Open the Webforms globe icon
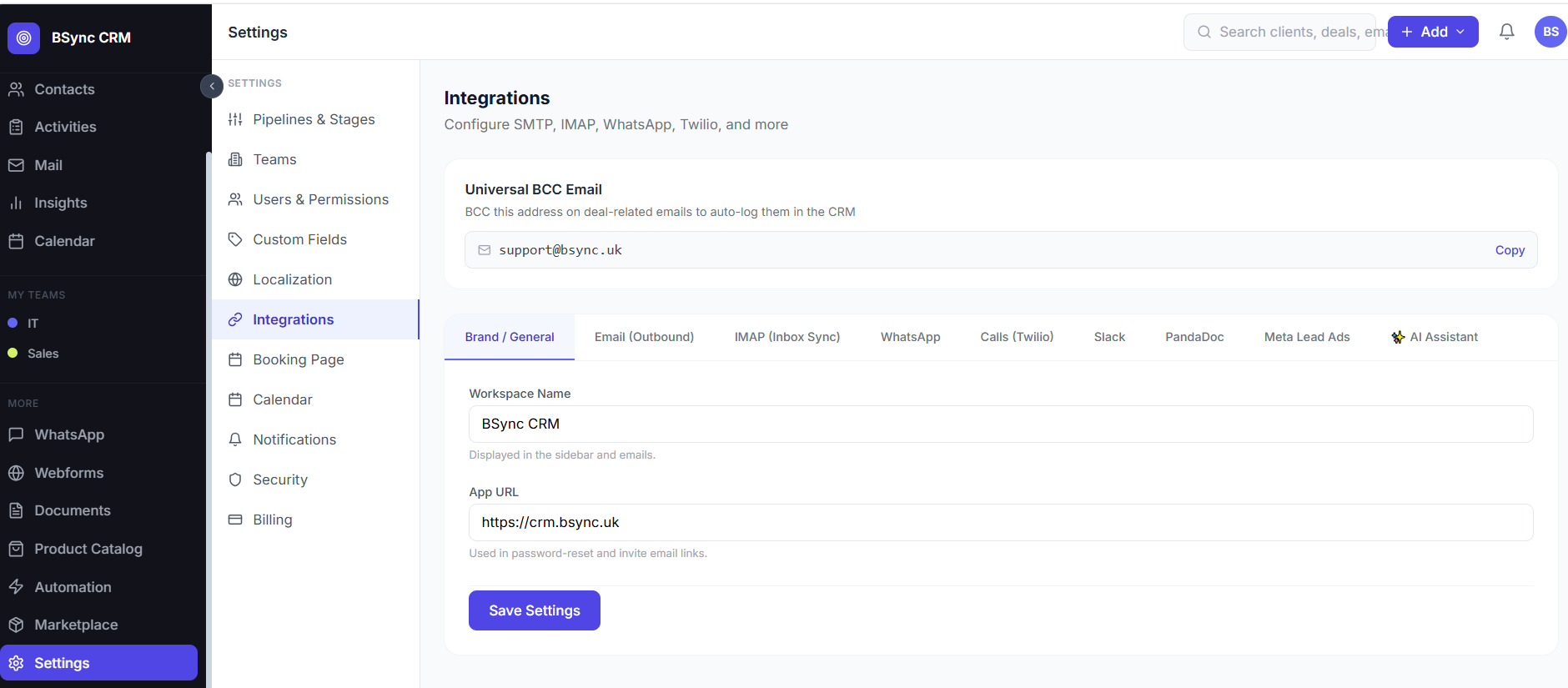Viewport: 1568px width, 688px height. pos(16,473)
